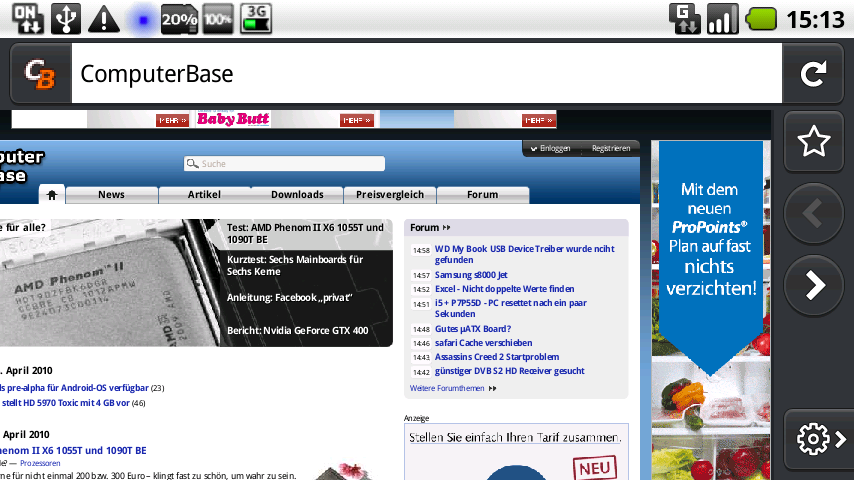Tap the 100% memory status icon
This screenshot has width=854, height=480.
[x=218, y=19]
